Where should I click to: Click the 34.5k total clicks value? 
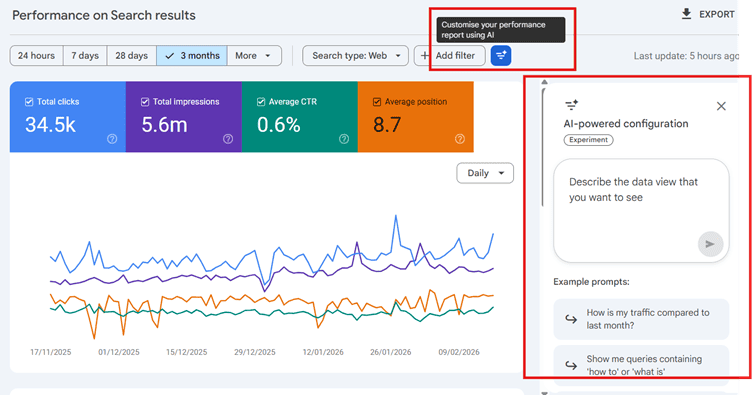(x=50, y=125)
